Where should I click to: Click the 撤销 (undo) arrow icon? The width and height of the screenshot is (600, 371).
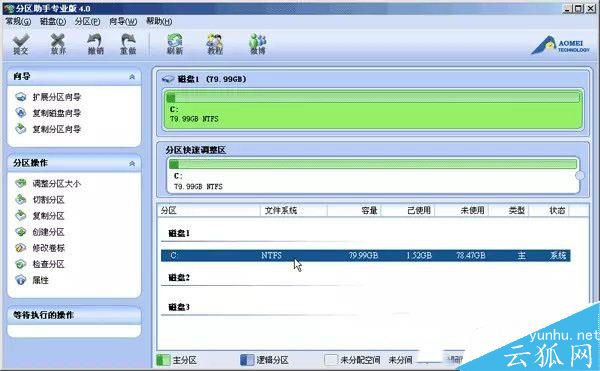pyautogui.click(x=95, y=44)
